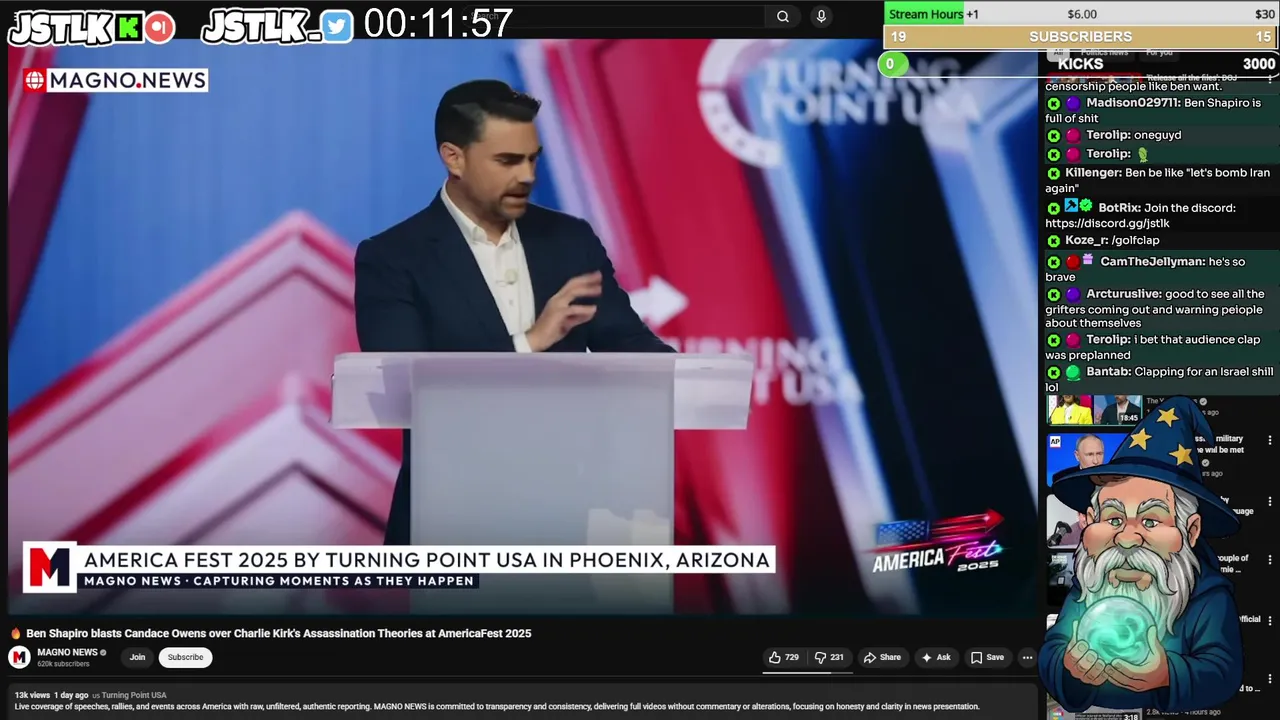Click the verified badge beside MAGNO NEWS

click(103, 653)
